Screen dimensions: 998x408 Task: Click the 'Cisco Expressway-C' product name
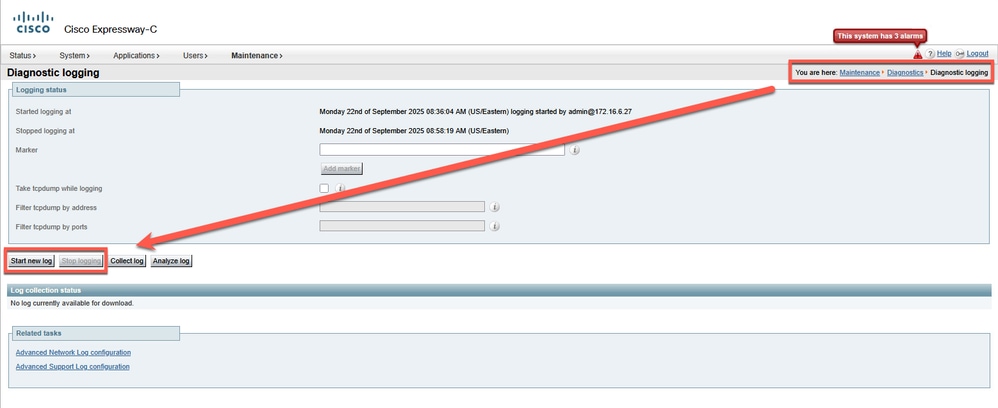tap(110, 29)
